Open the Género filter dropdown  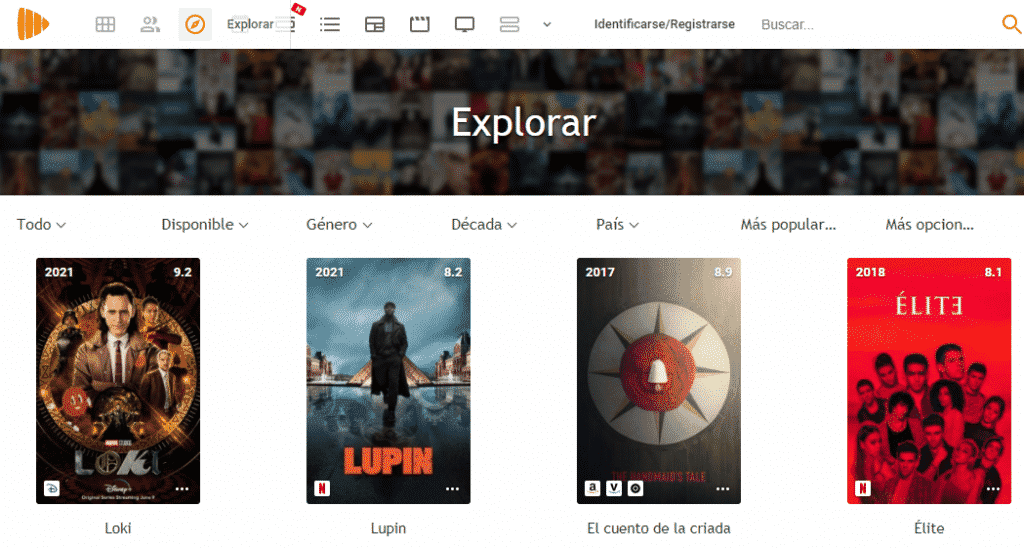point(340,225)
